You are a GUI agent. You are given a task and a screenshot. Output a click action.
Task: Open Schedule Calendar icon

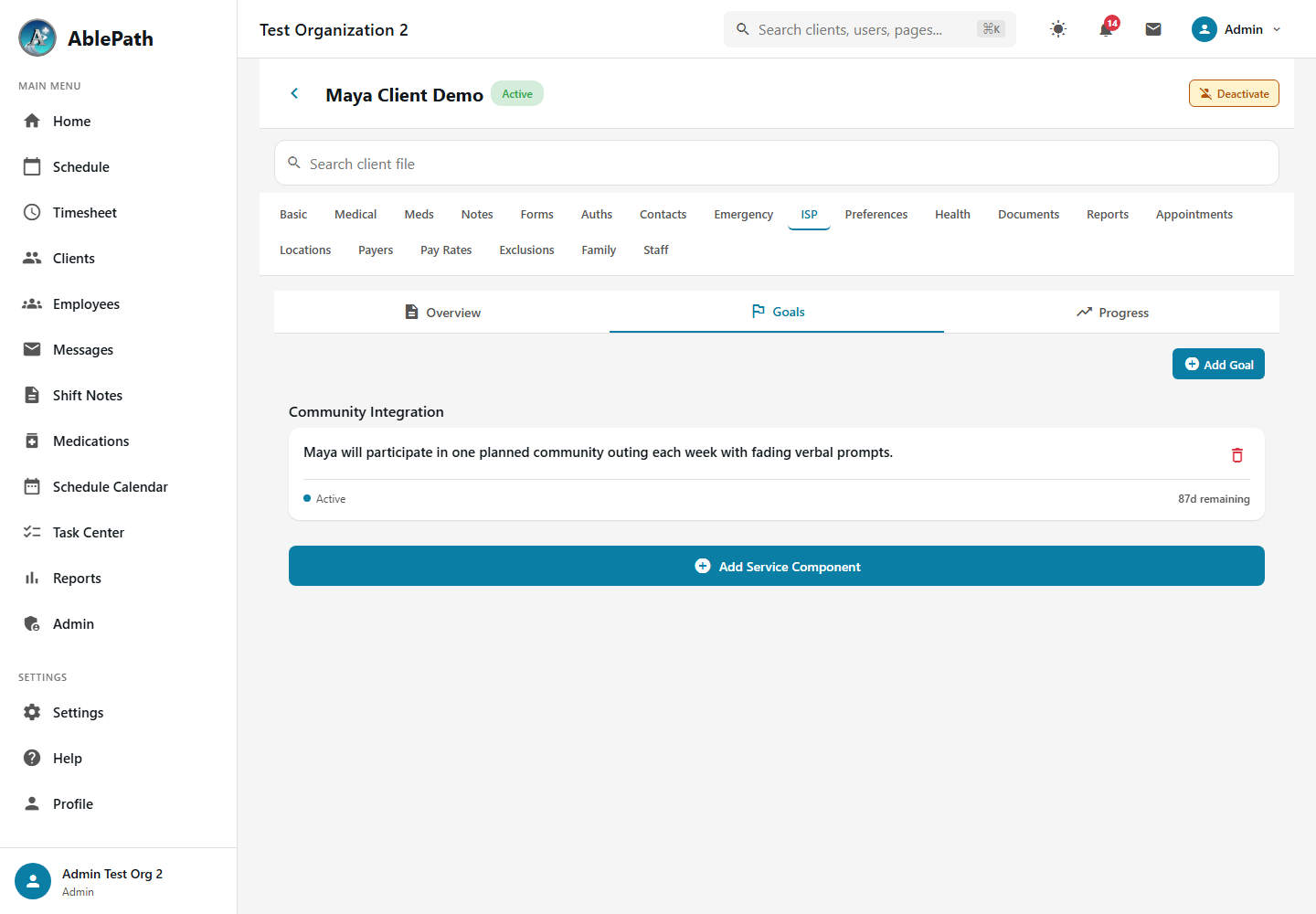pos(32,486)
